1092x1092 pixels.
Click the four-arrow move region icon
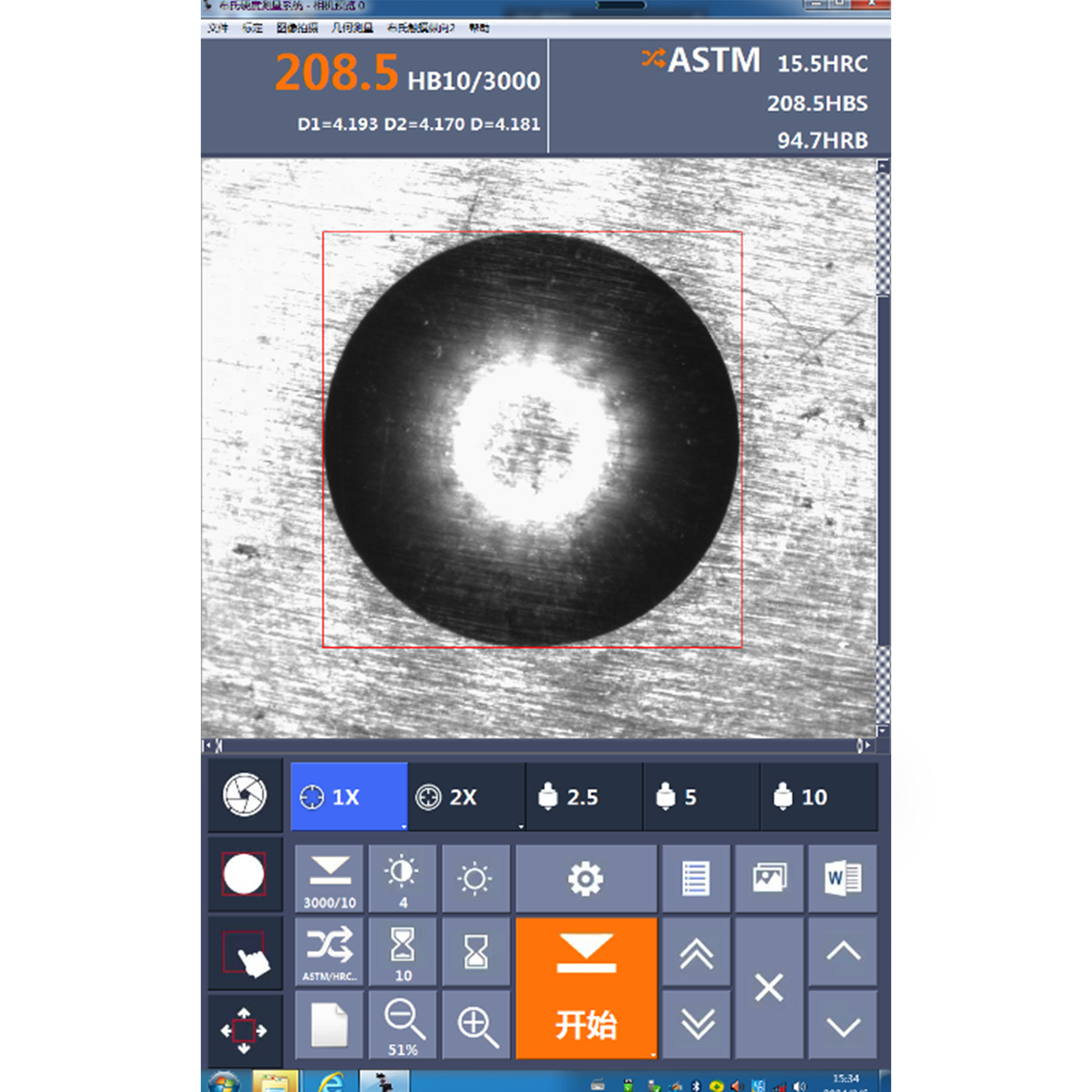pos(244,1030)
